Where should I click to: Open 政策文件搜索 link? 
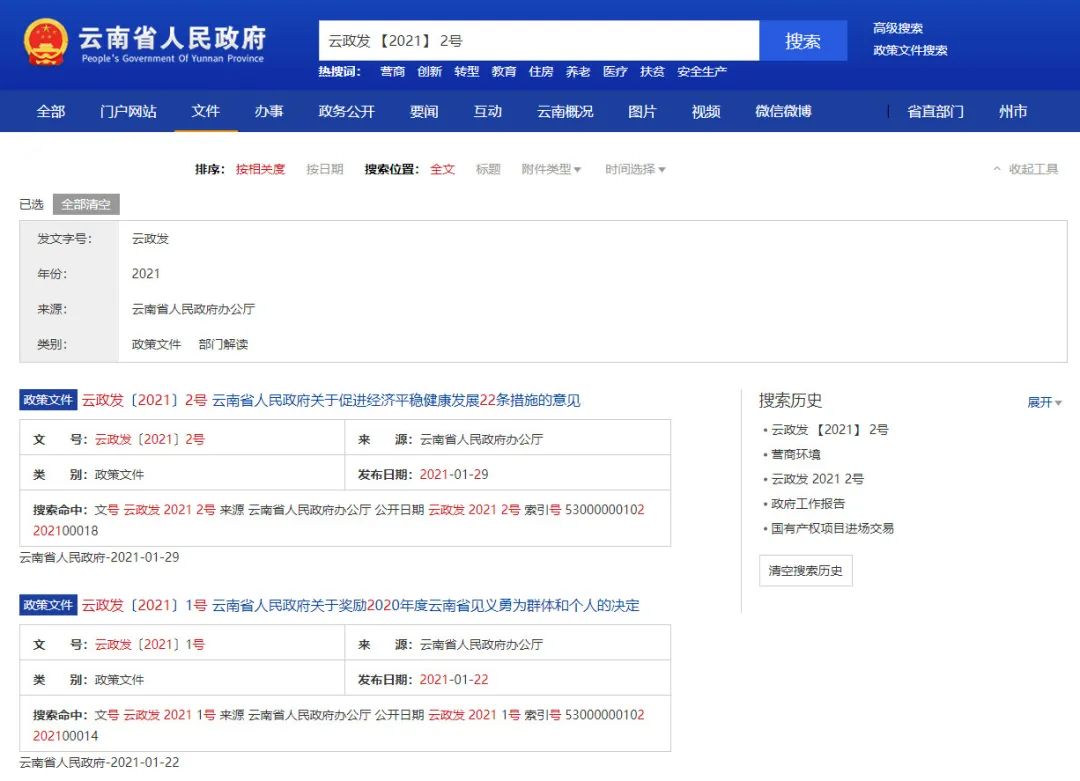[x=909, y=50]
